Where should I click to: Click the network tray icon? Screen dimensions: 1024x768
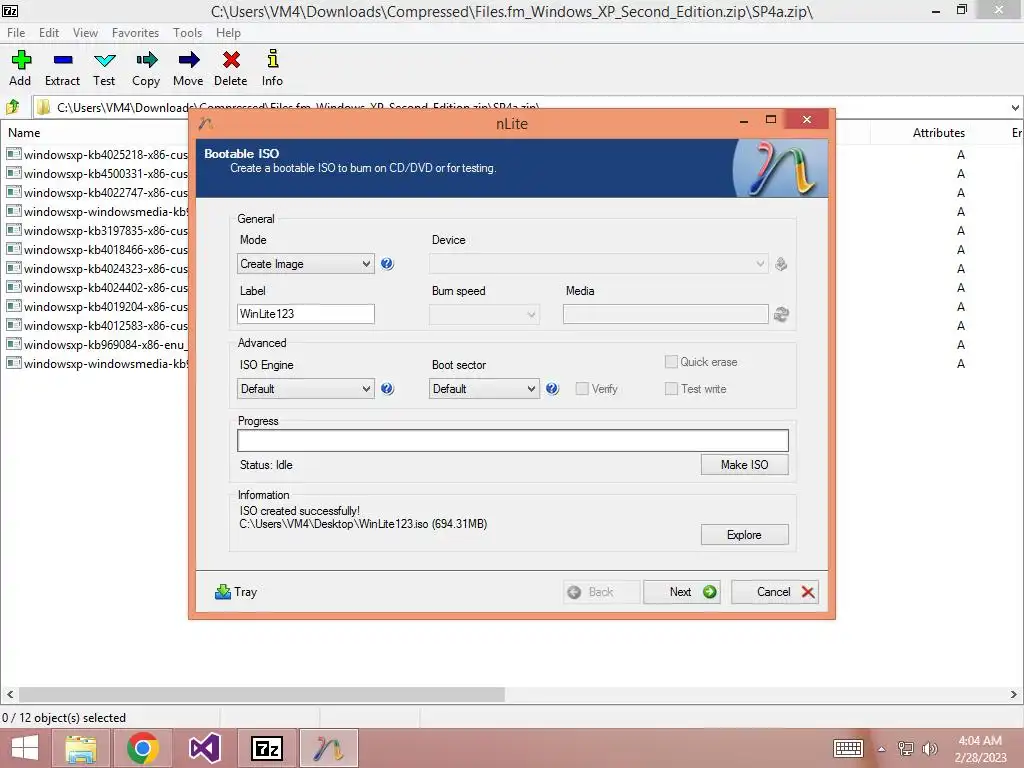pyautogui.click(x=906, y=748)
